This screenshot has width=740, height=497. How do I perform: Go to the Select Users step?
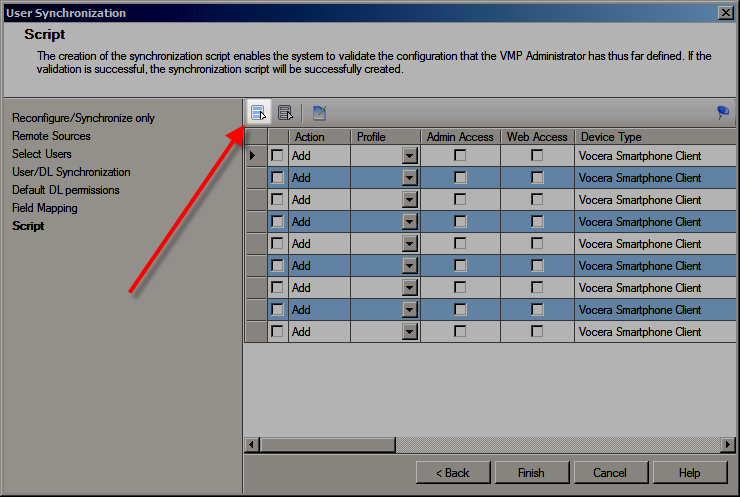pos(42,154)
